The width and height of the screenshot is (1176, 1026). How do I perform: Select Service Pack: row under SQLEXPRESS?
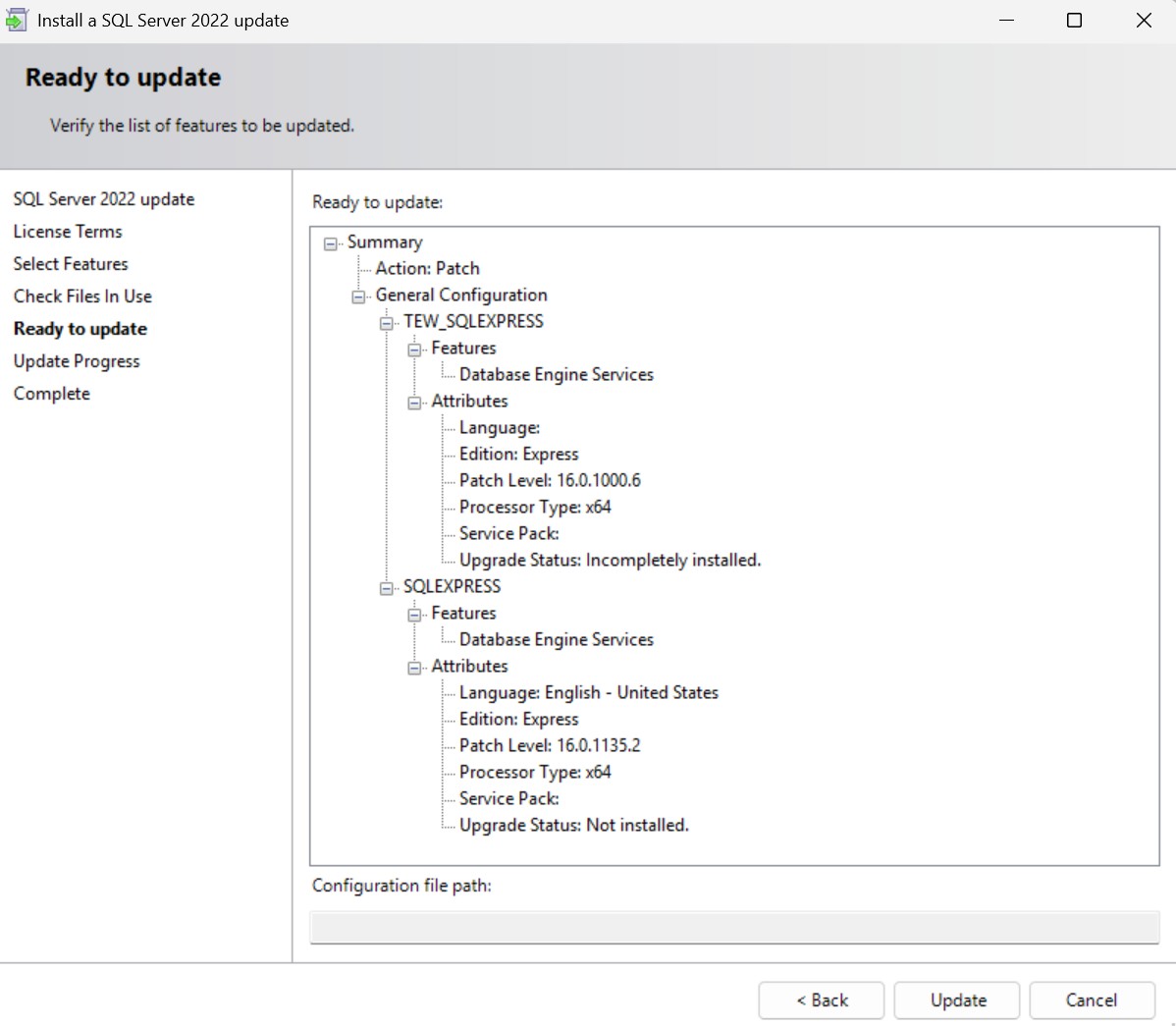click(509, 799)
